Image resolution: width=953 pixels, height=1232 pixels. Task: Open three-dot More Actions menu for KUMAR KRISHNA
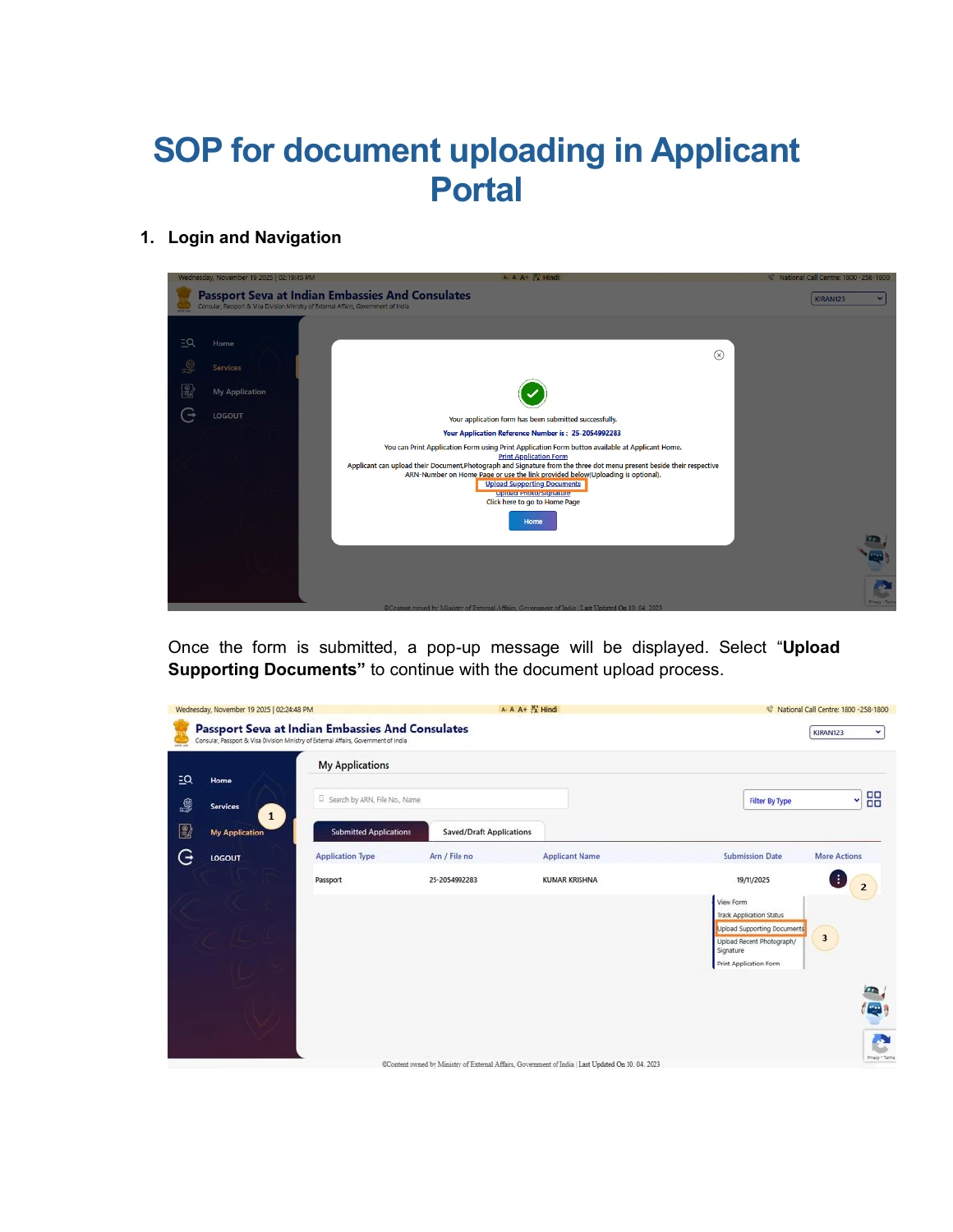point(837,879)
